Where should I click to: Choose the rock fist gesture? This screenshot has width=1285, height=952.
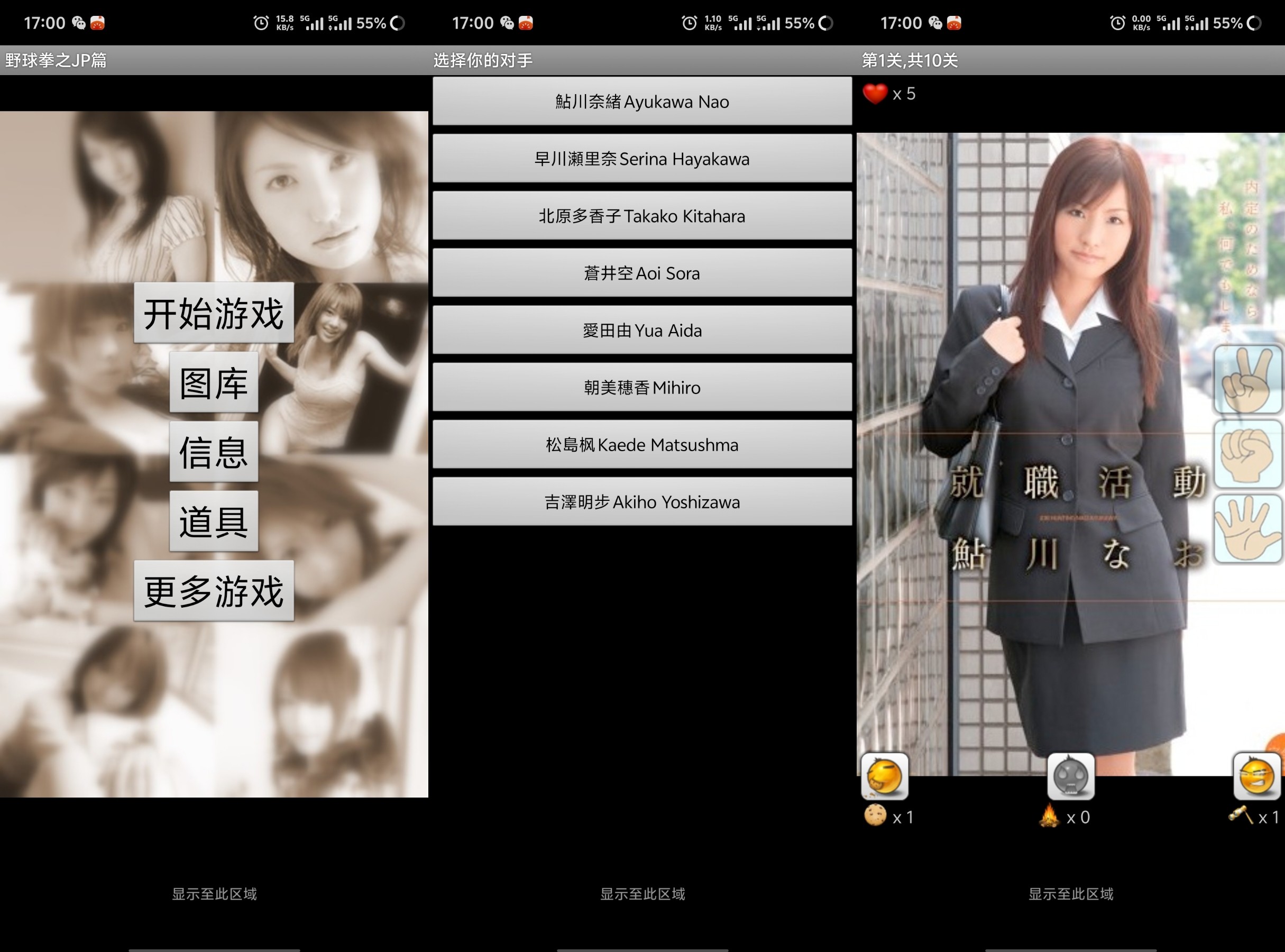(1247, 455)
